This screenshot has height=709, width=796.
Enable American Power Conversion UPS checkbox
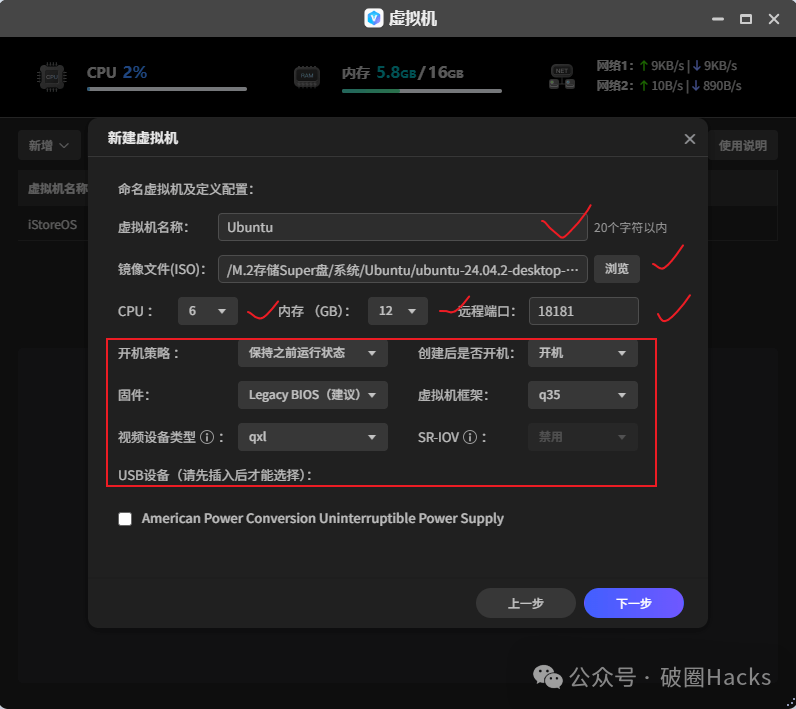point(125,519)
